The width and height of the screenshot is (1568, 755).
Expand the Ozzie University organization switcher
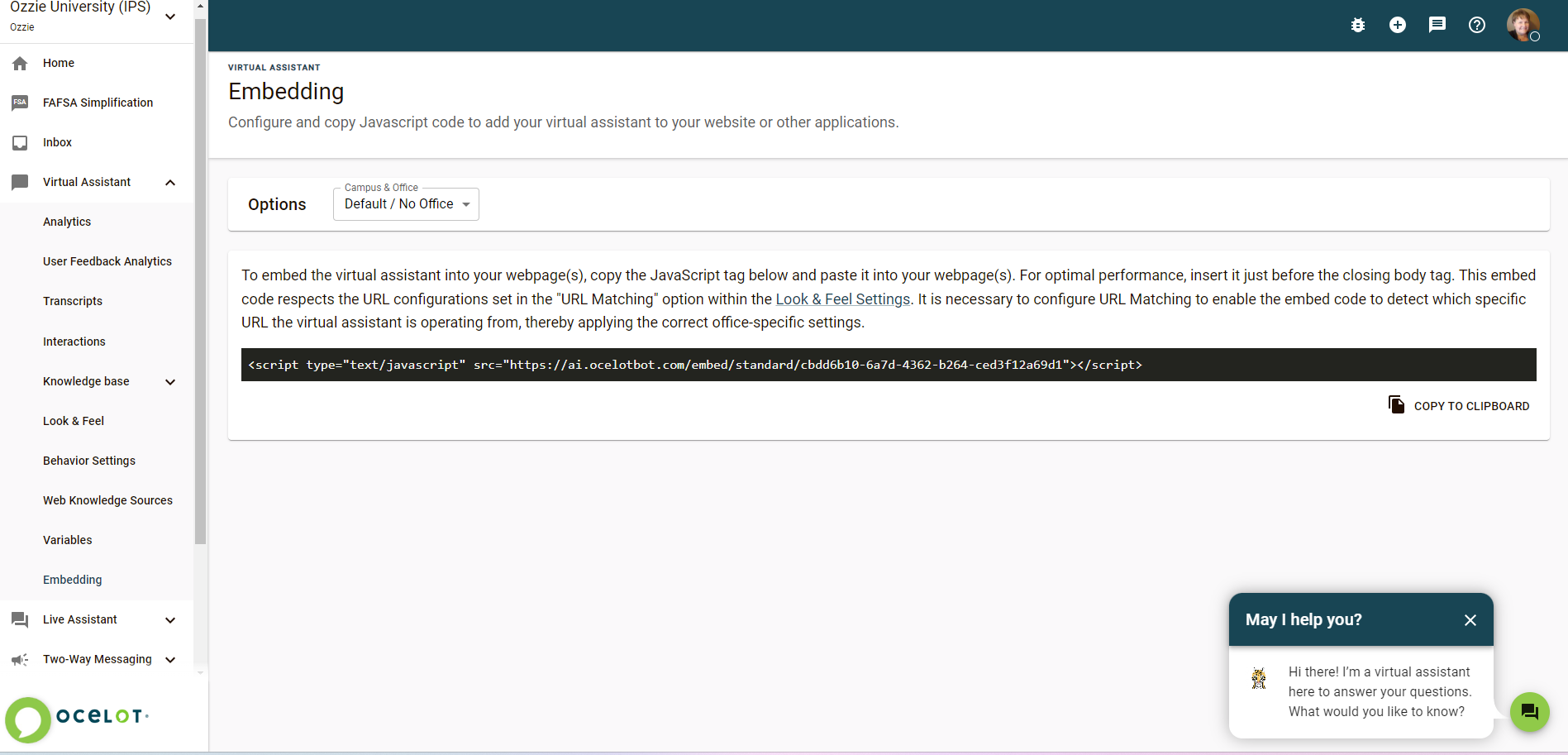[170, 17]
